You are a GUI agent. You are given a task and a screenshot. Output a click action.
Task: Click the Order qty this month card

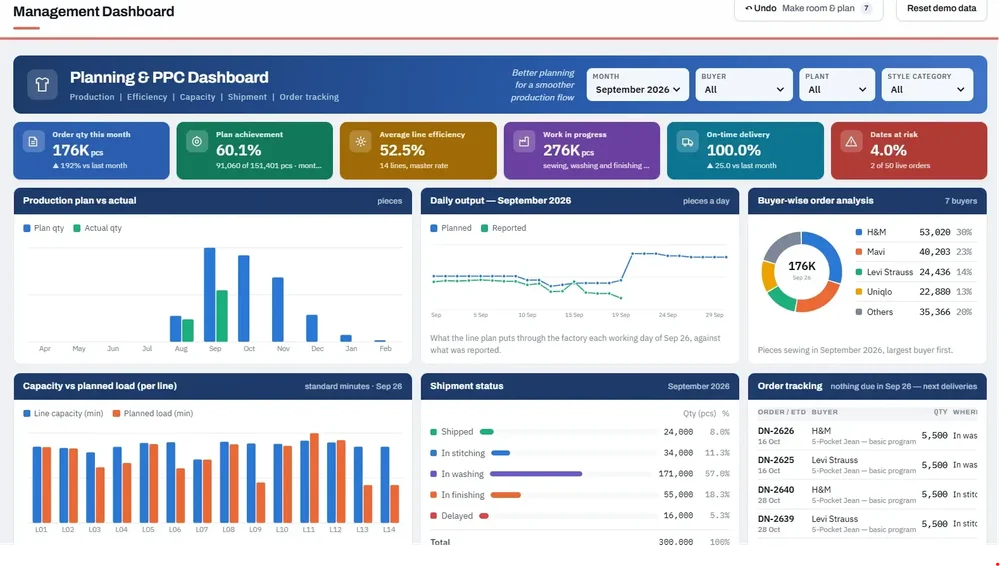[91, 151]
